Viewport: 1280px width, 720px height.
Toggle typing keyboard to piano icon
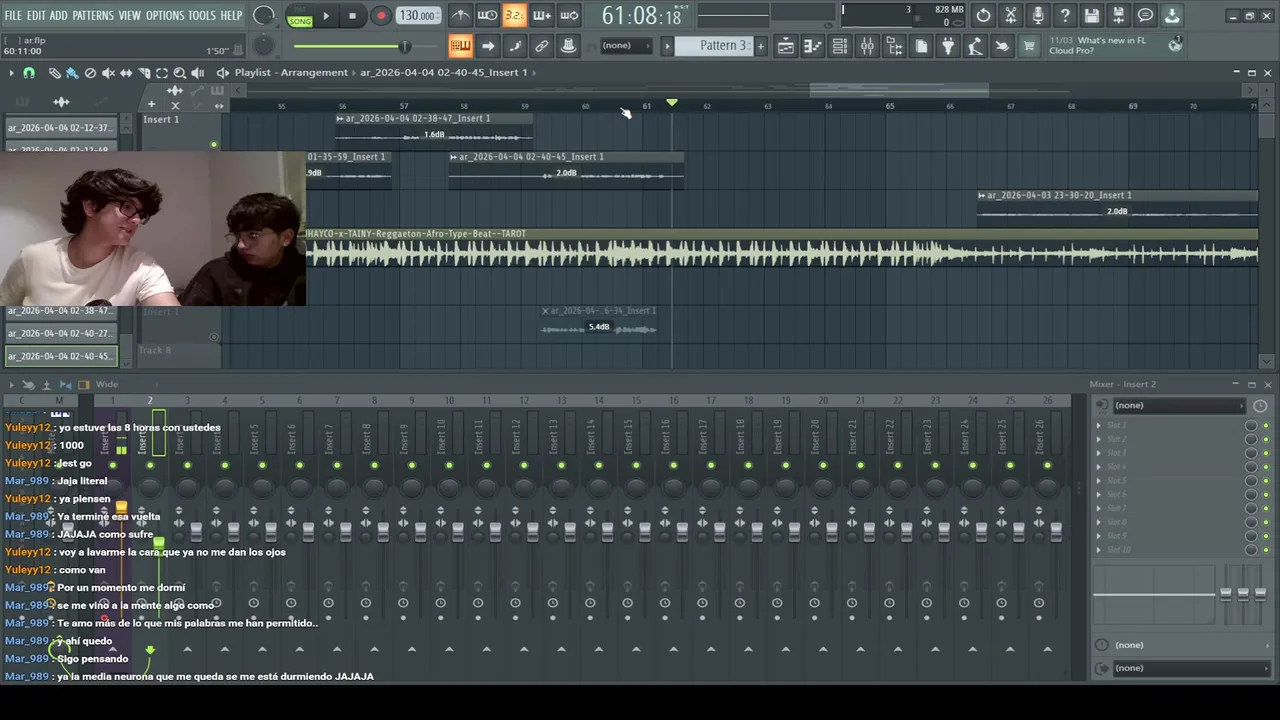(x=460, y=45)
